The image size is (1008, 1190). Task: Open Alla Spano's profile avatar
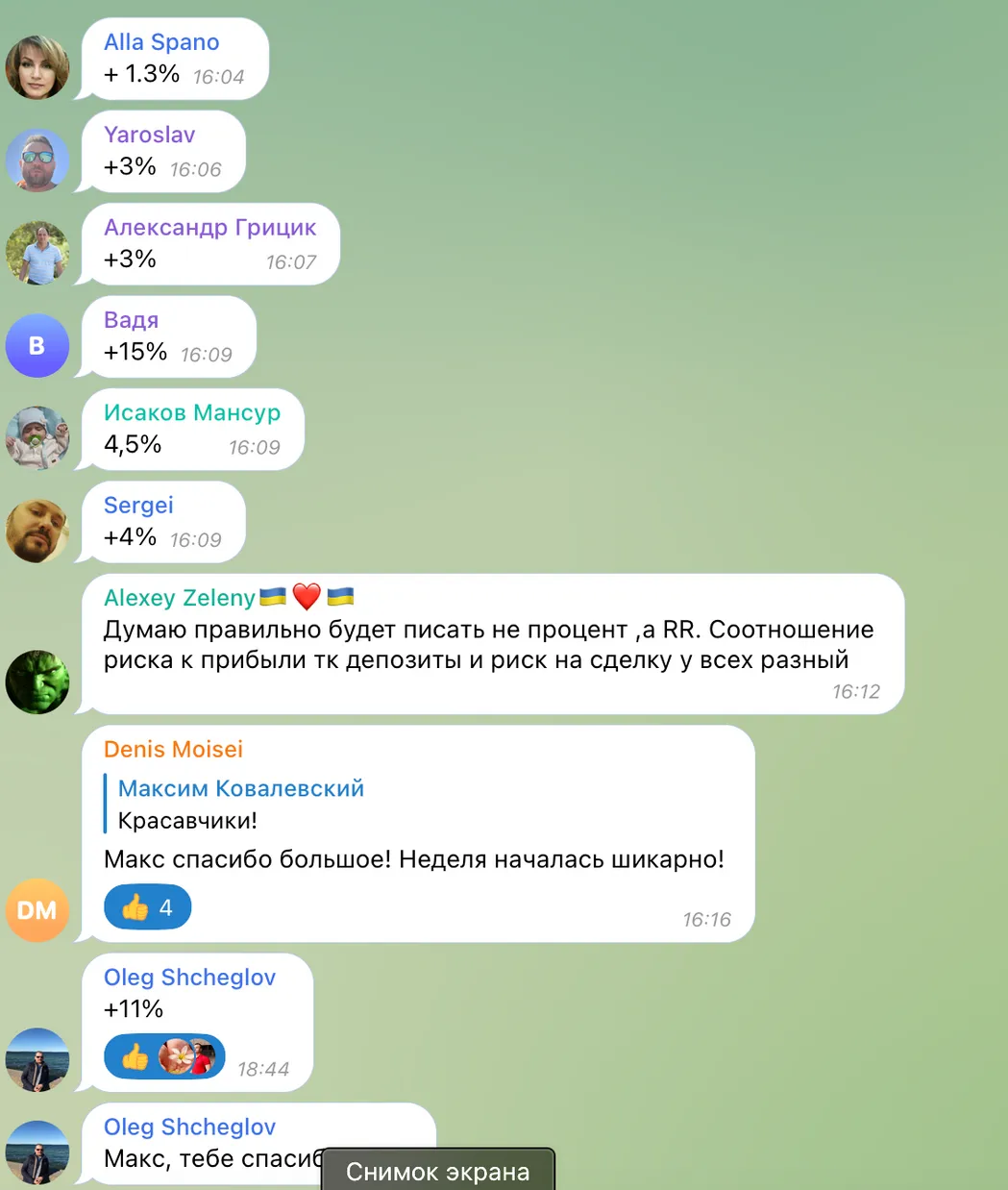click(x=37, y=67)
